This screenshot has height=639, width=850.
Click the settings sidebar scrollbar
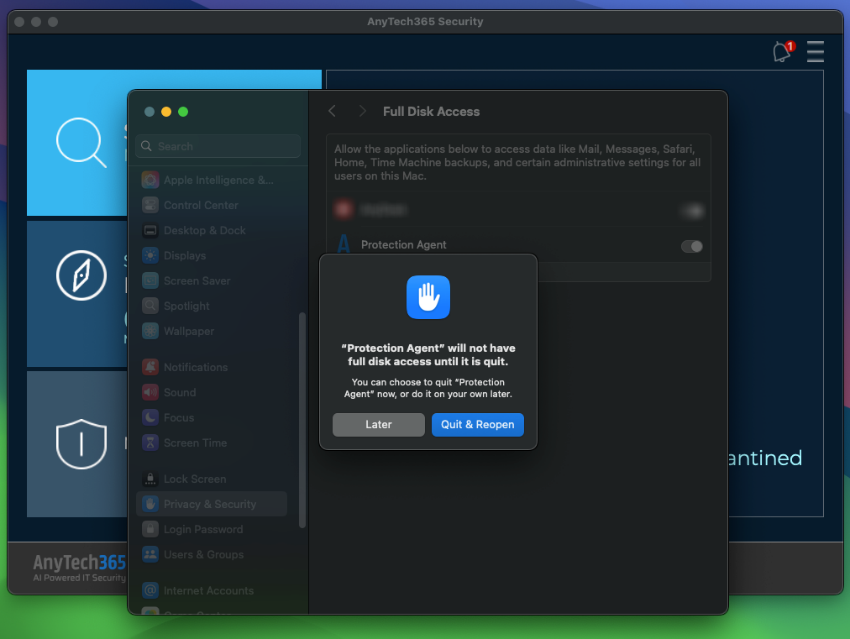tap(302, 420)
